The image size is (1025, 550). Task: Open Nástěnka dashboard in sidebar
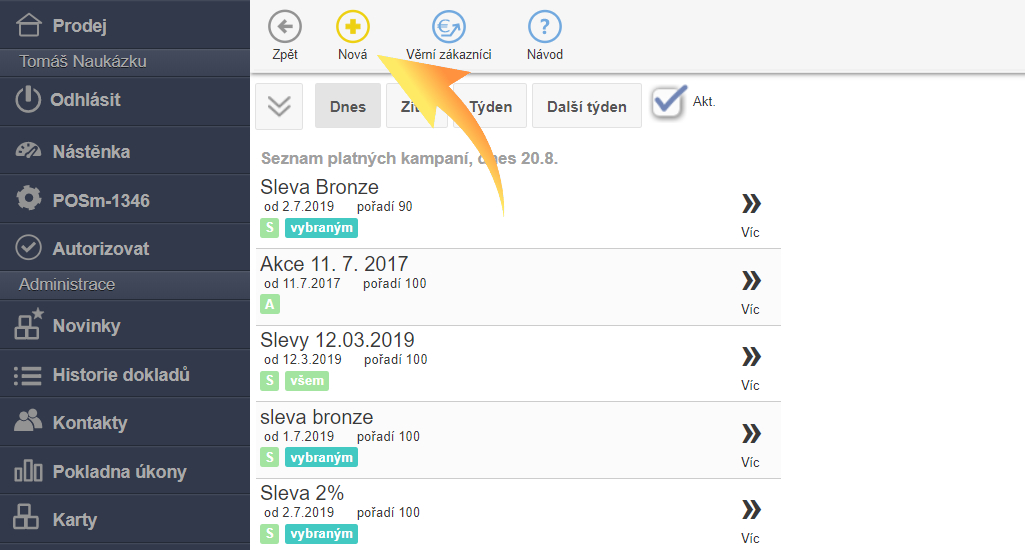tap(90, 152)
